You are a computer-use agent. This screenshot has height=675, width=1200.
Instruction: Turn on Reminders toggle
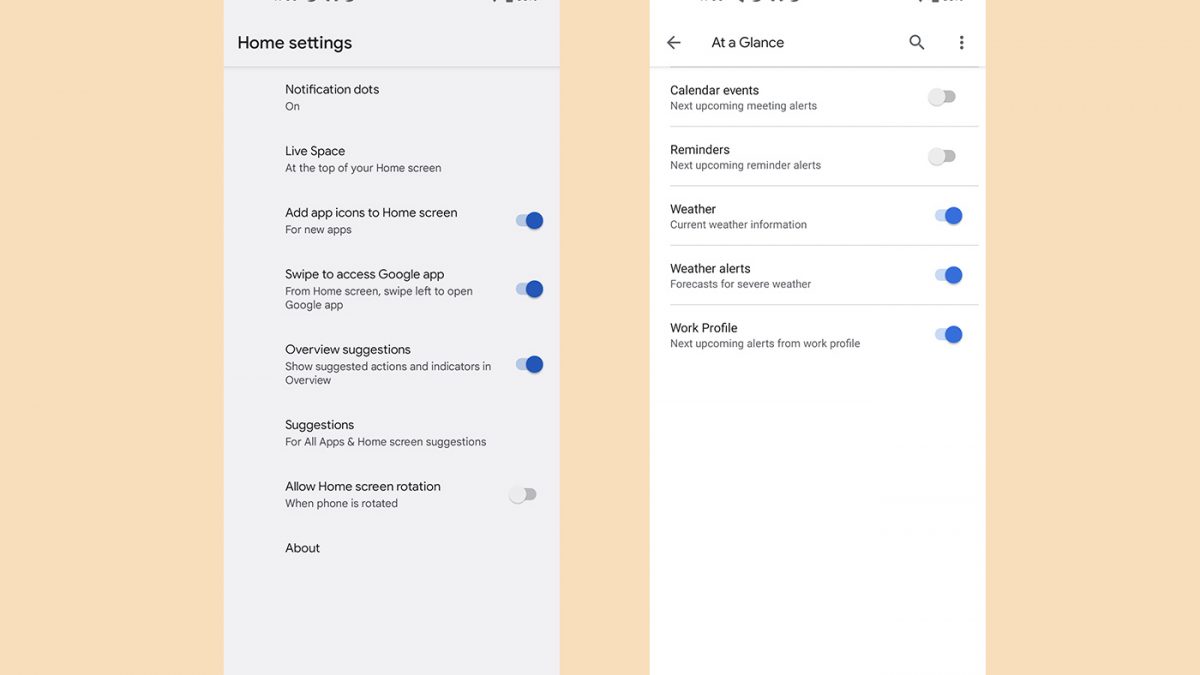[942, 156]
